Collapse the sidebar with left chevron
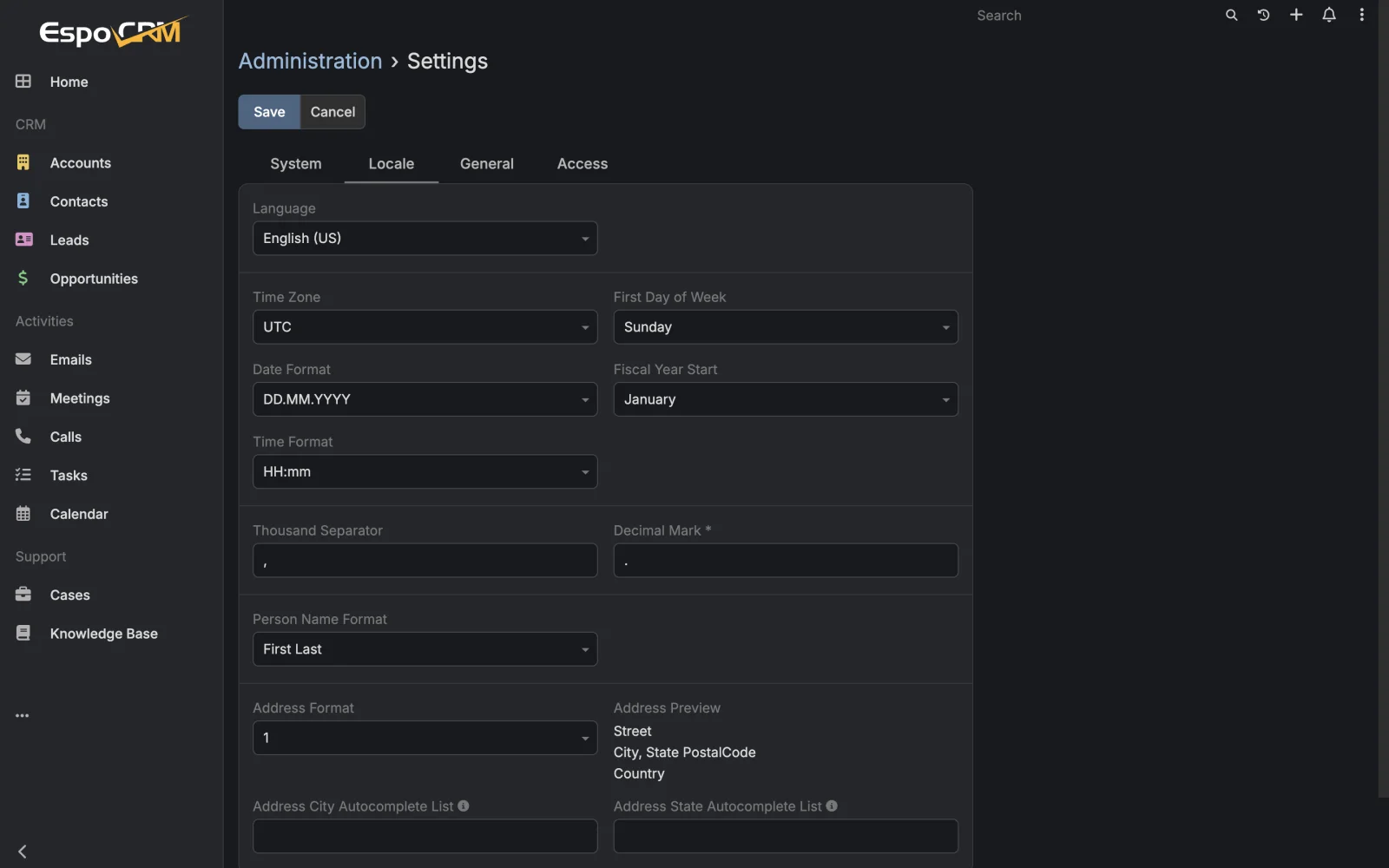 (23, 852)
